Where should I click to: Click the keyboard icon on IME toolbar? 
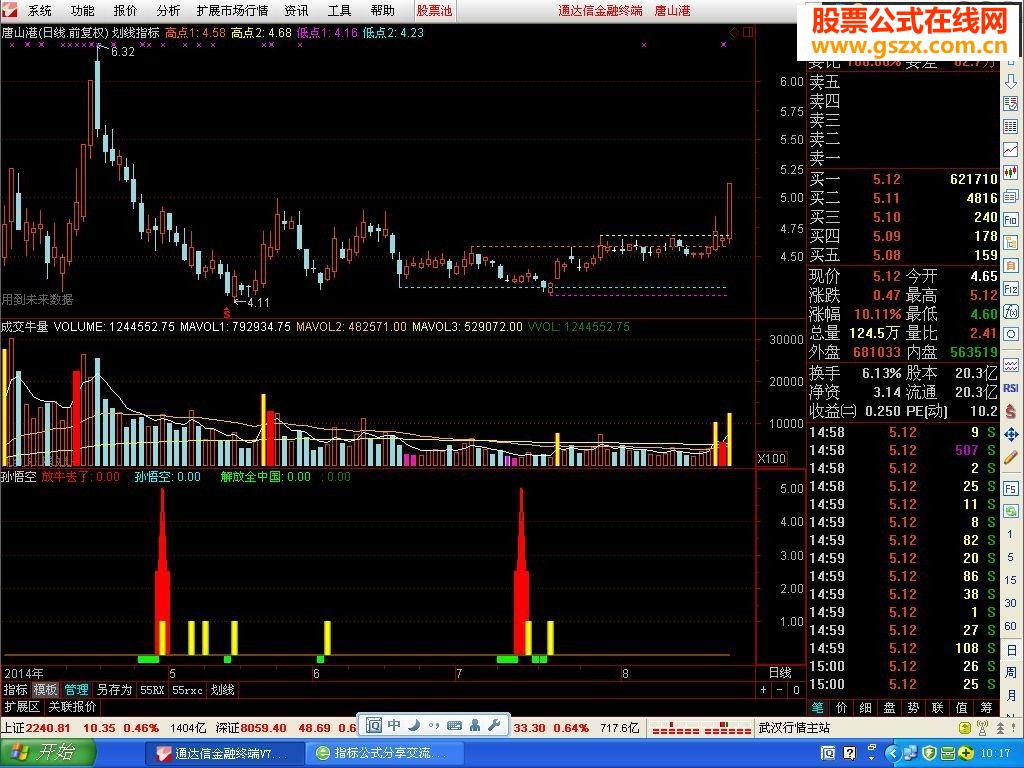pyautogui.click(x=455, y=726)
